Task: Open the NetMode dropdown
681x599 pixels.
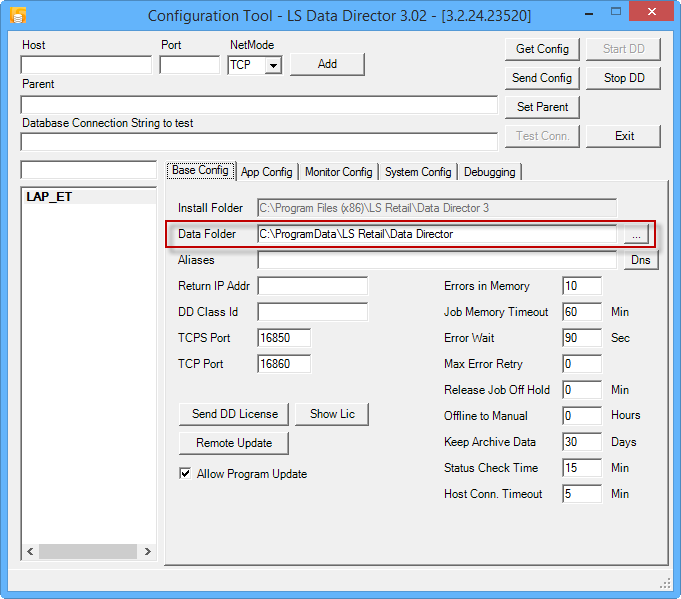Action: 273,65
